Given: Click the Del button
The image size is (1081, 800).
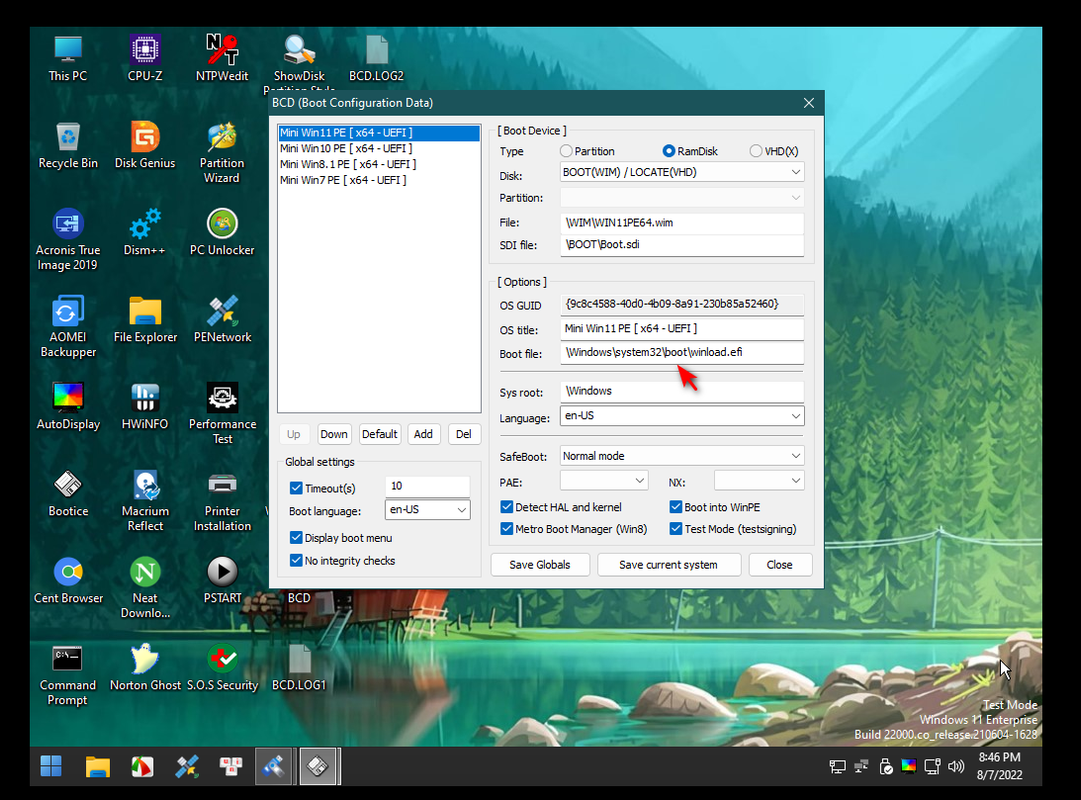Looking at the screenshot, I should click(464, 434).
